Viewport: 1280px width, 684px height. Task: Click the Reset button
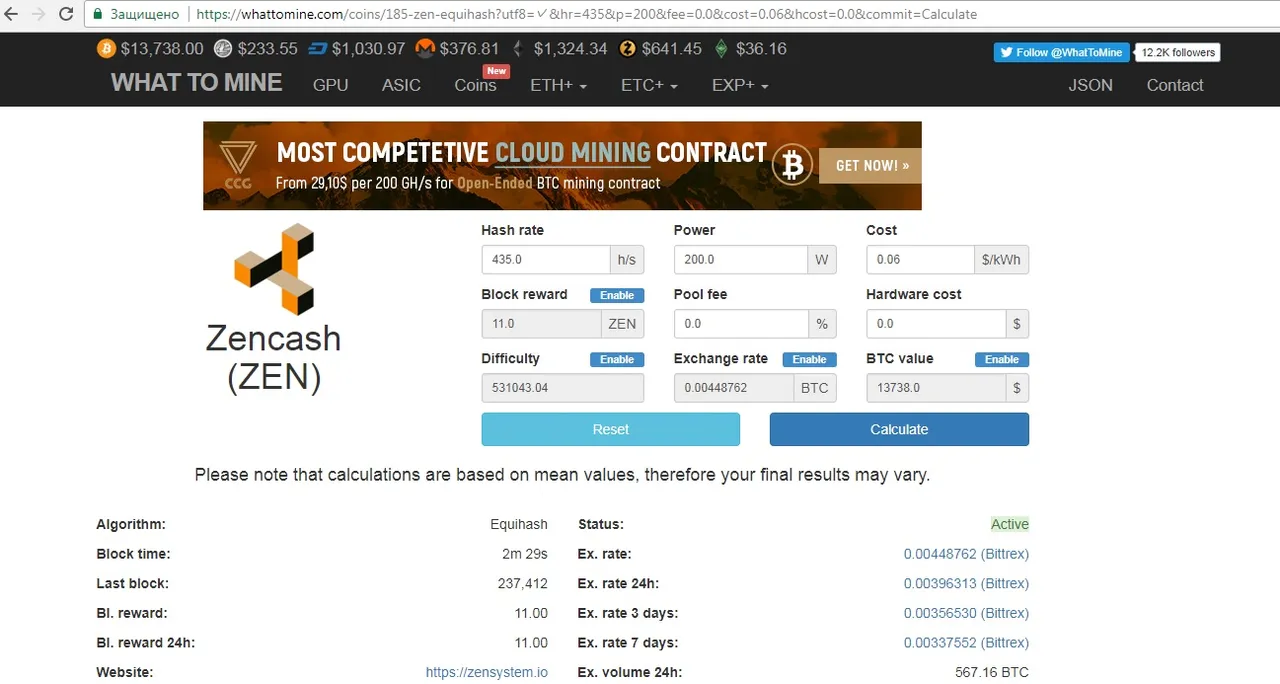[x=610, y=429]
